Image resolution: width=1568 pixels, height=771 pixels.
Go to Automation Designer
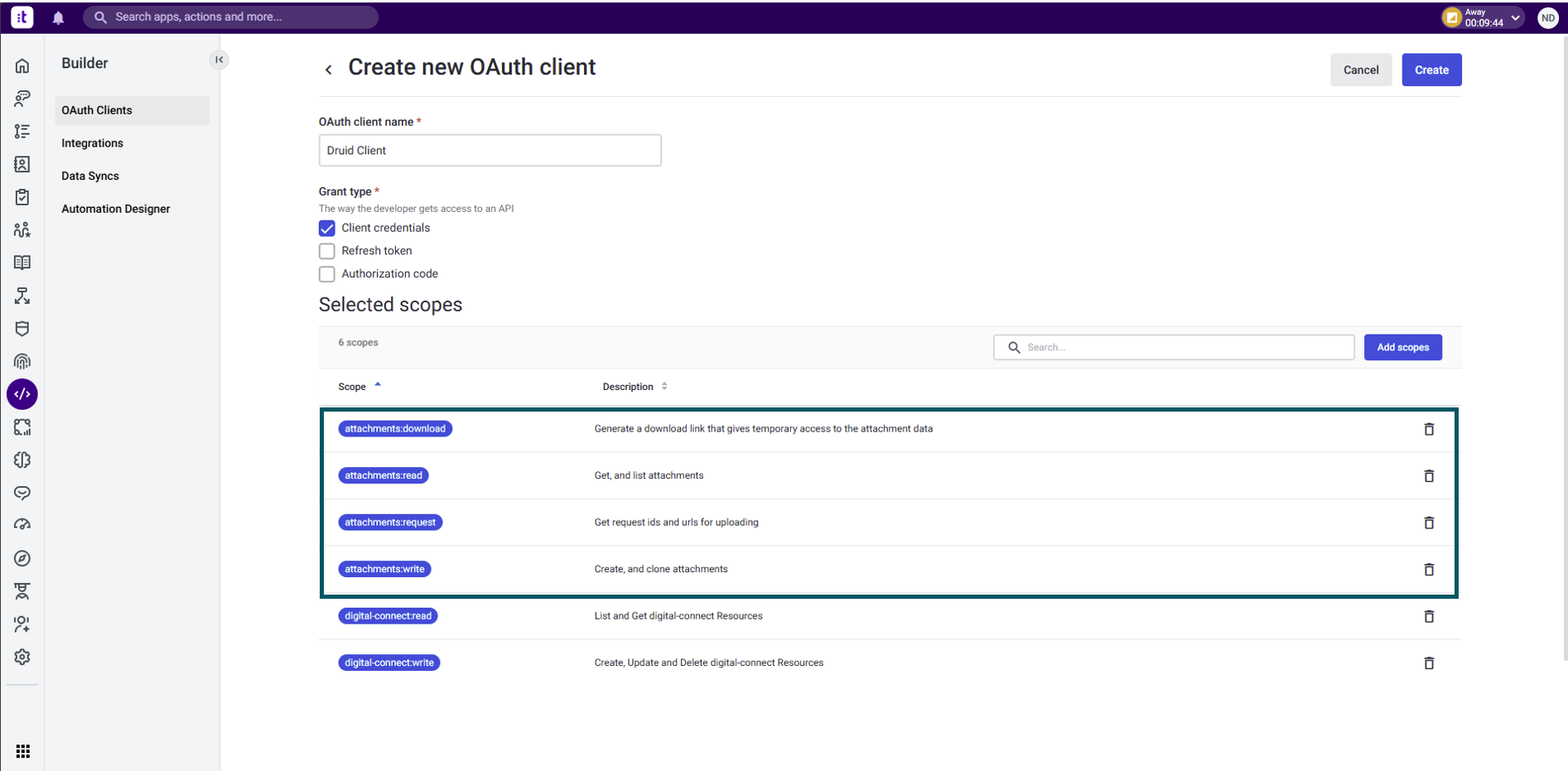[116, 209]
